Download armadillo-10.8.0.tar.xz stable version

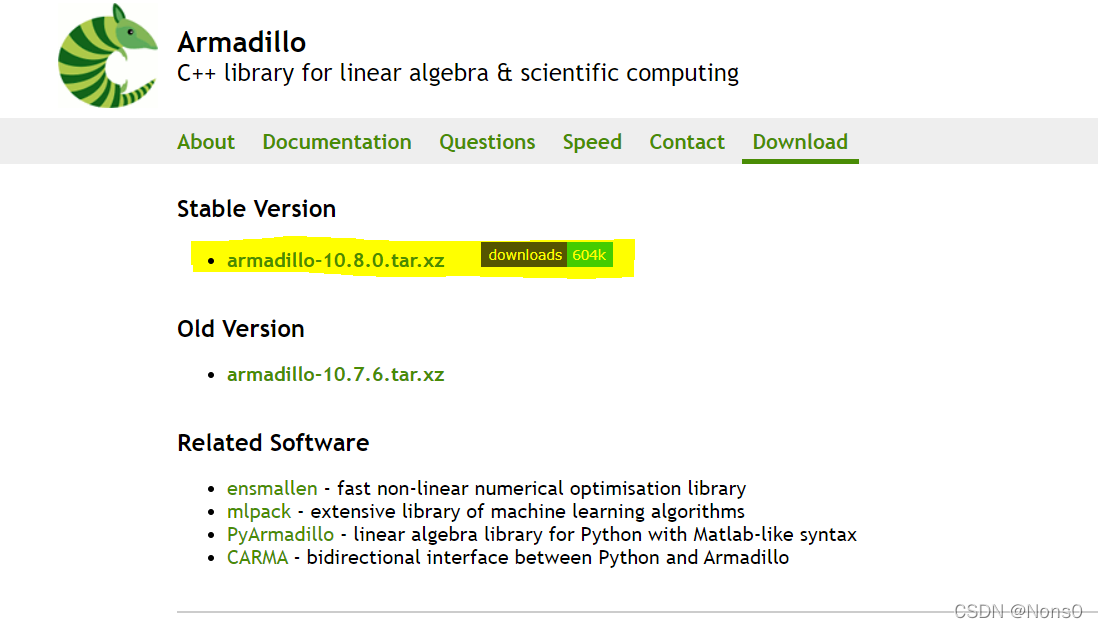click(x=335, y=261)
